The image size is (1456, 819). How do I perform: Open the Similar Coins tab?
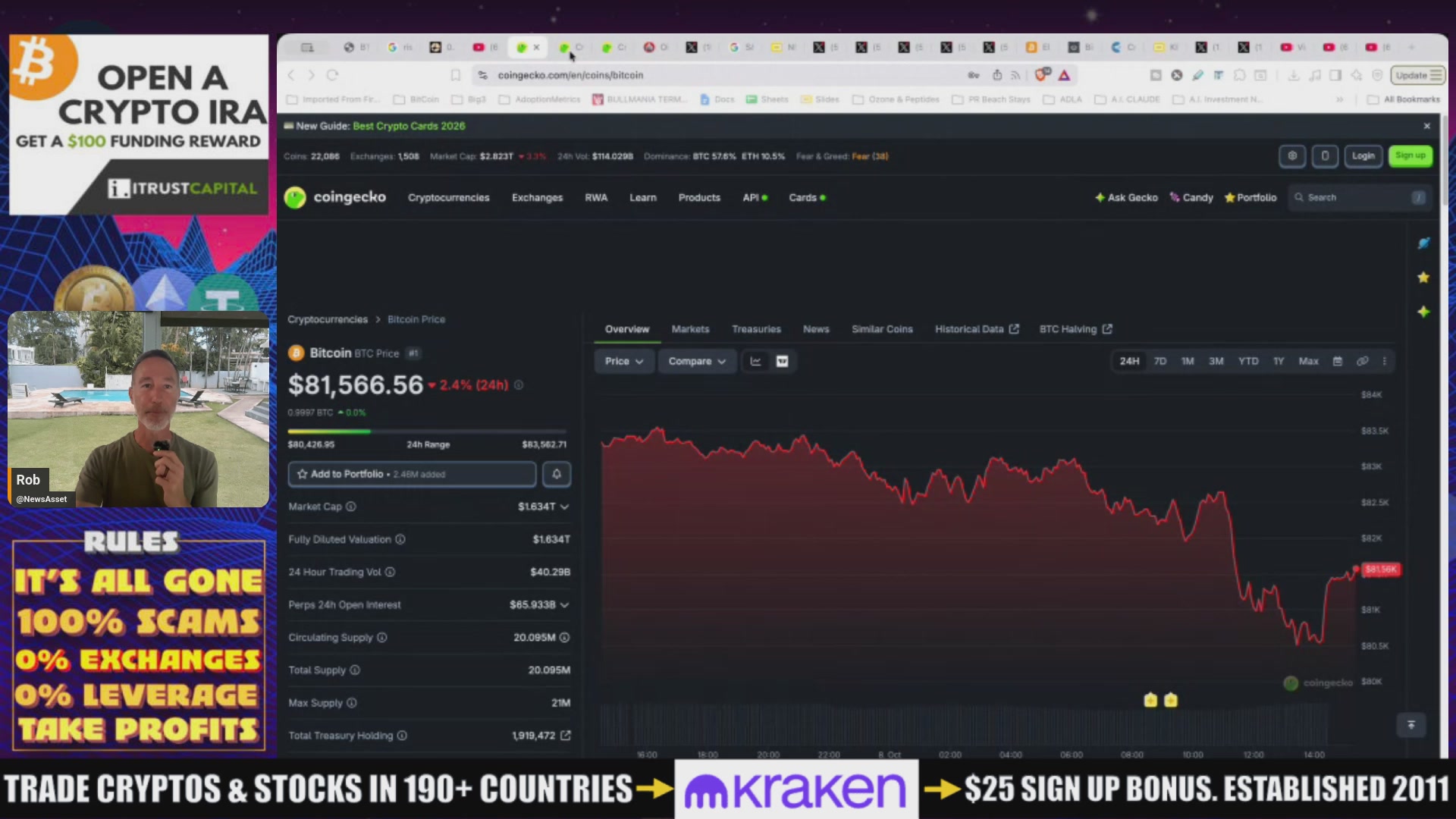[x=882, y=329]
